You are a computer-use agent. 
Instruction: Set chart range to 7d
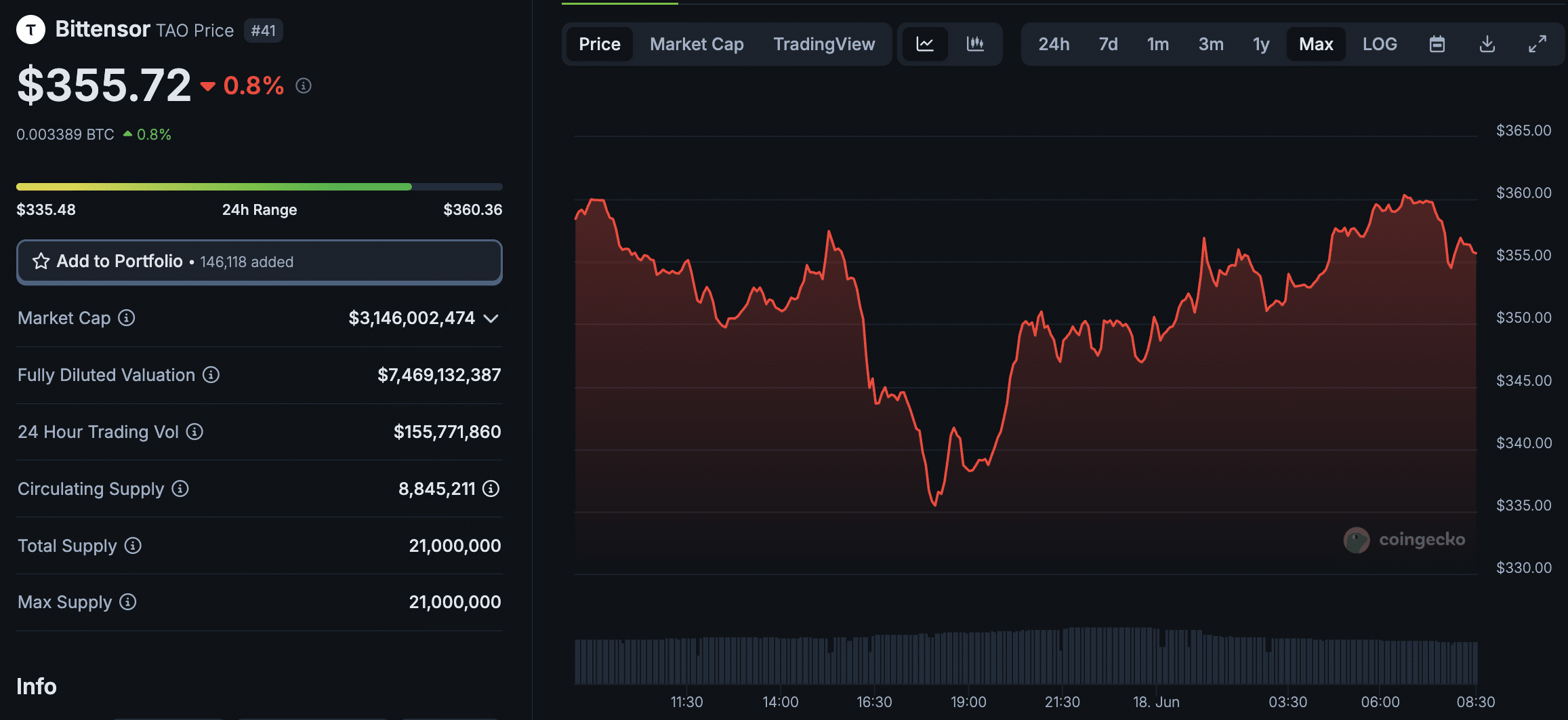pyautogui.click(x=1108, y=44)
